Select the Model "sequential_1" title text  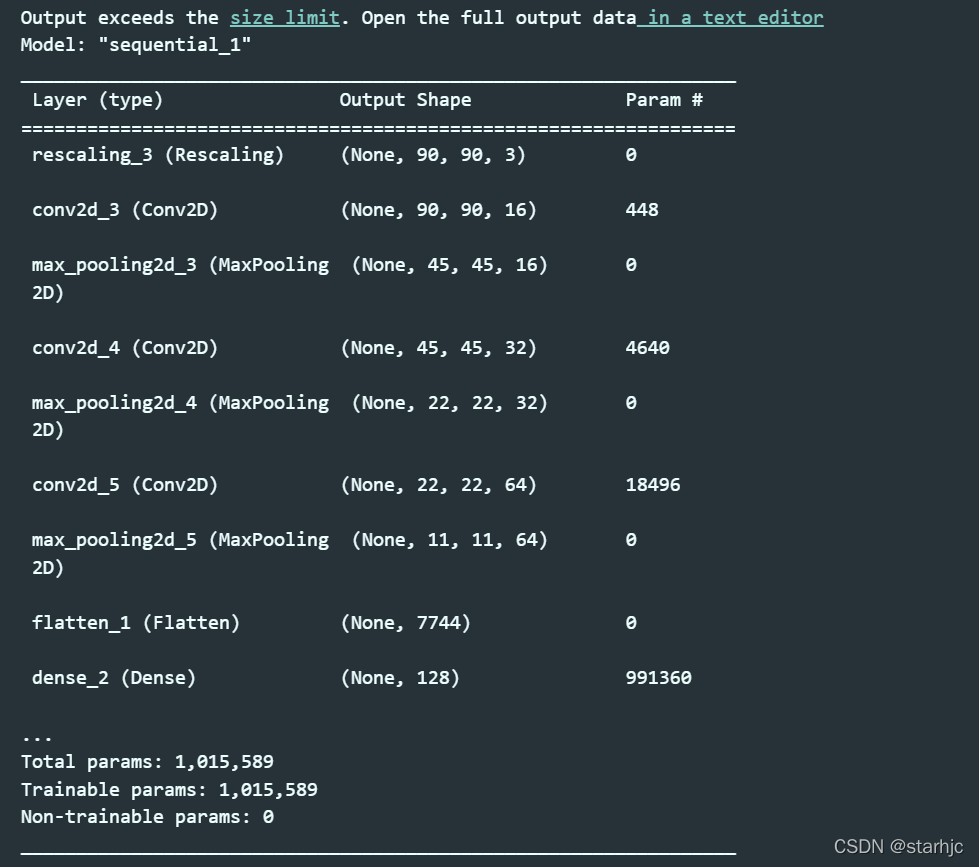(136, 45)
